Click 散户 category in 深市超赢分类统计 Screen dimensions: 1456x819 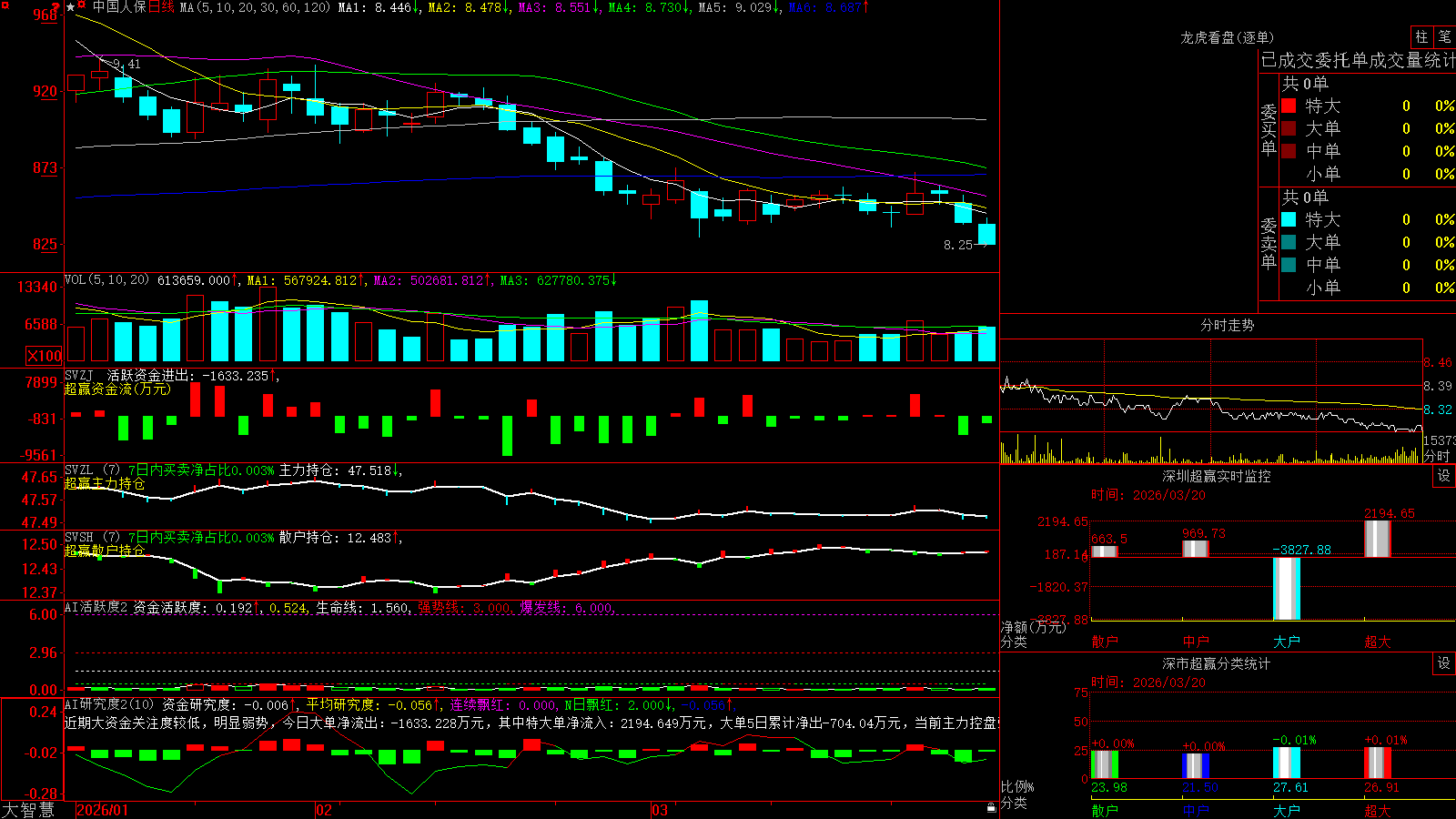[x=1105, y=810]
